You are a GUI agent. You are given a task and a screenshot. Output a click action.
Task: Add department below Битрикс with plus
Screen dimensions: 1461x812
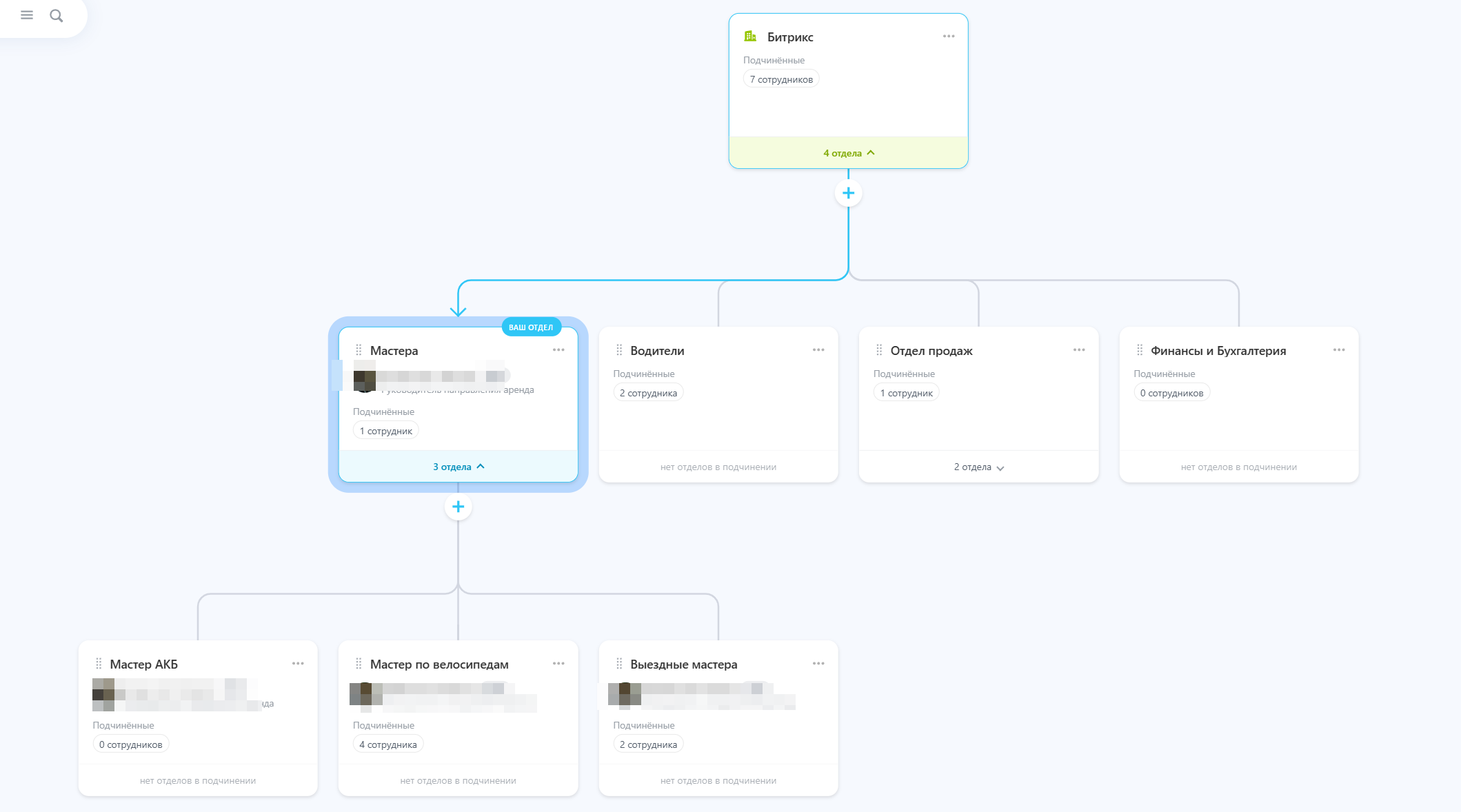848,193
